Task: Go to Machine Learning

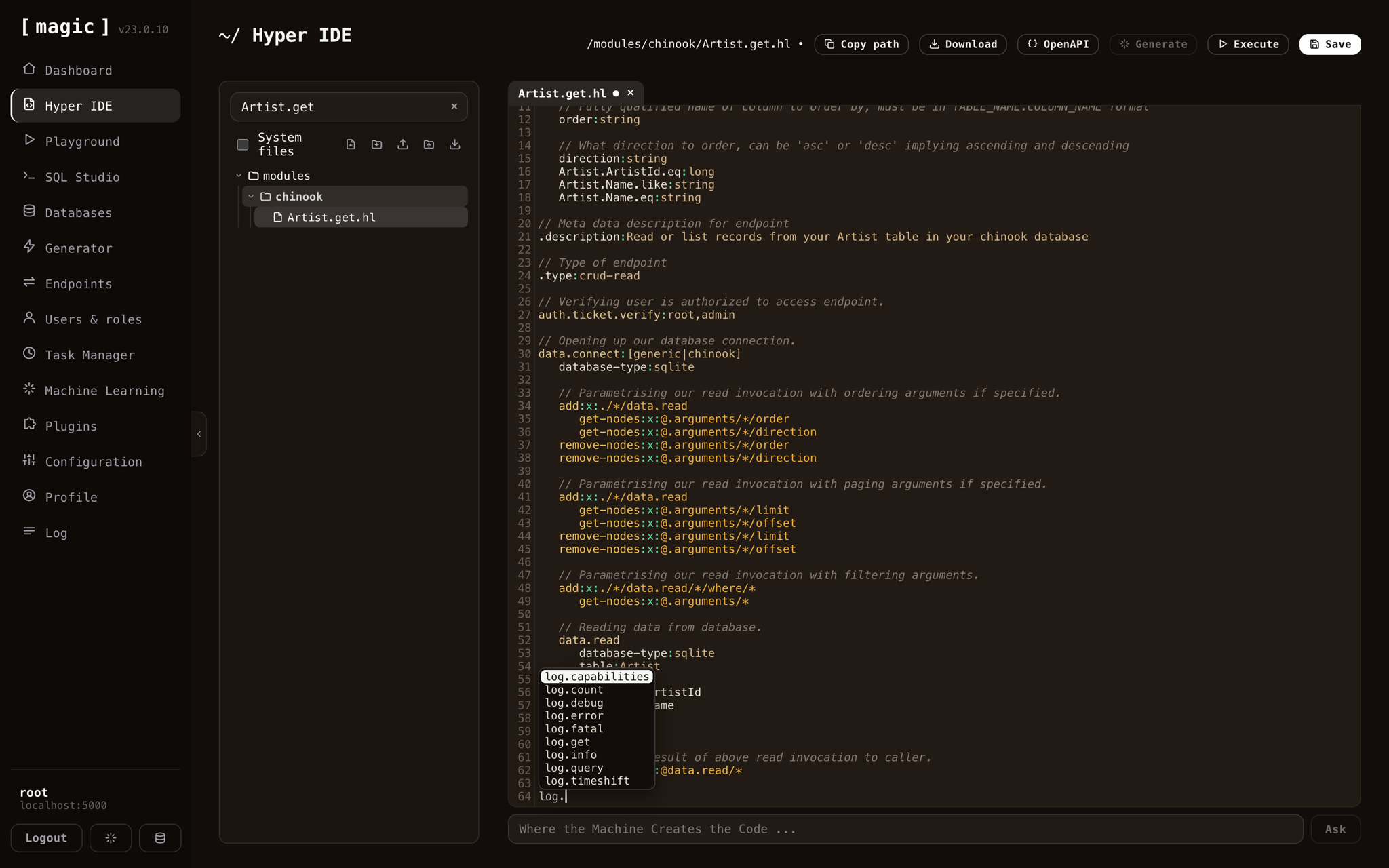Action: pos(96,391)
